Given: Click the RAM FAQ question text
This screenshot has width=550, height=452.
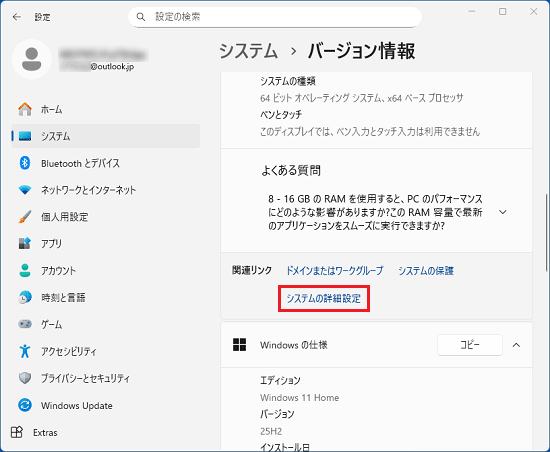Looking at the screenshot, I should click(x=375, y=212).
